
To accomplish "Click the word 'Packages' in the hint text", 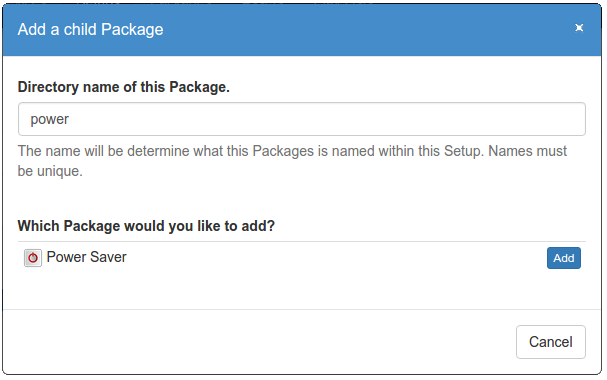I will [x=283, y=151].
